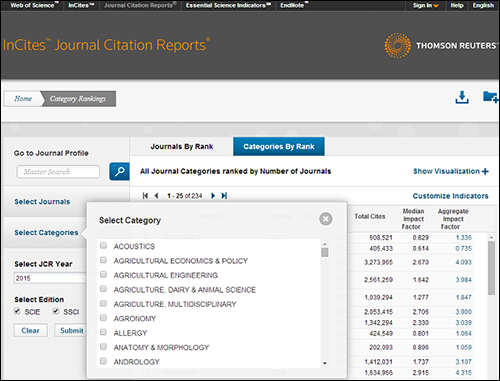Screen dimensions: 500x381
Task: Click the Master Search input field
Action: pos(58,172)
